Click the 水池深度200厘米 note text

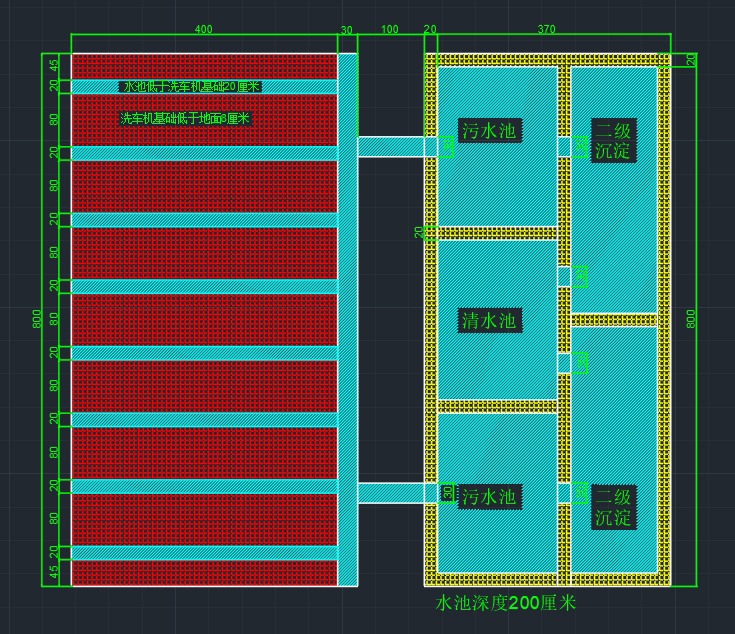[x=505, y=603]
